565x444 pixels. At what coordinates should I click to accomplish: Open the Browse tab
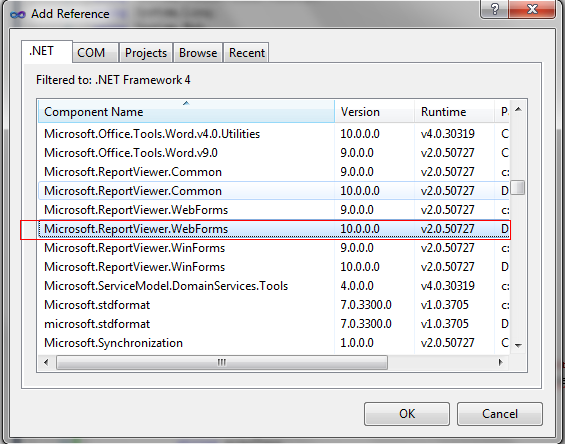coord(198,53)
